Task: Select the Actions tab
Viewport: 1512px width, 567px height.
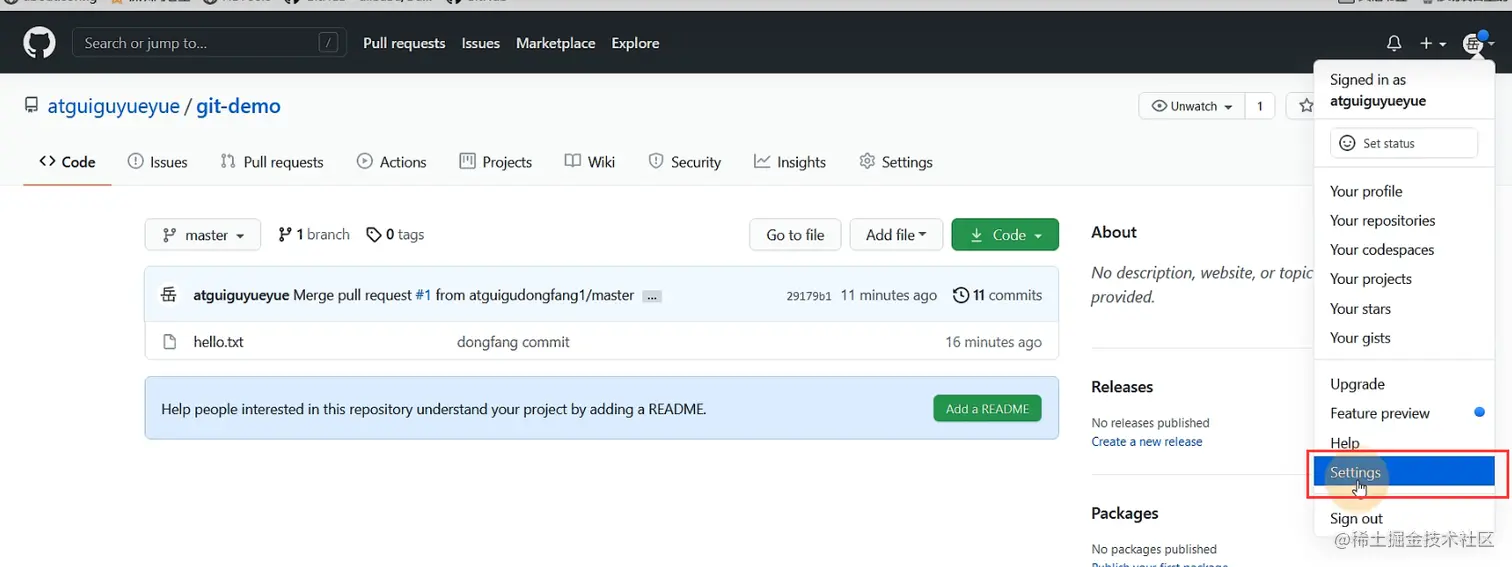Action: coord(392,162)
